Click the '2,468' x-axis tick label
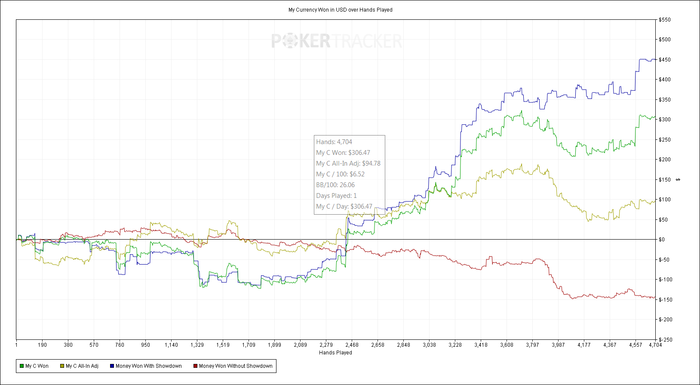 [x=352, y=345]
